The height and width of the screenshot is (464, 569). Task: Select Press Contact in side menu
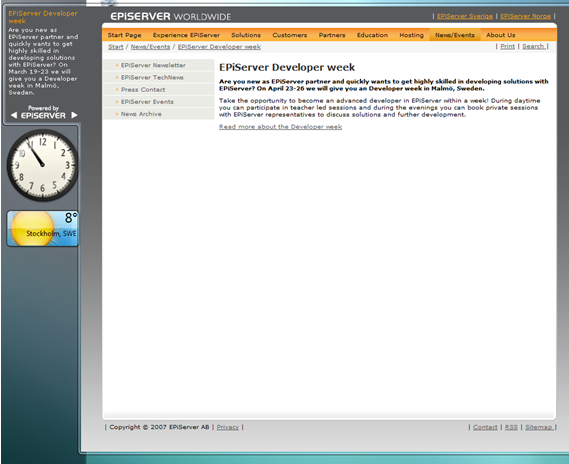pos(158,90)
